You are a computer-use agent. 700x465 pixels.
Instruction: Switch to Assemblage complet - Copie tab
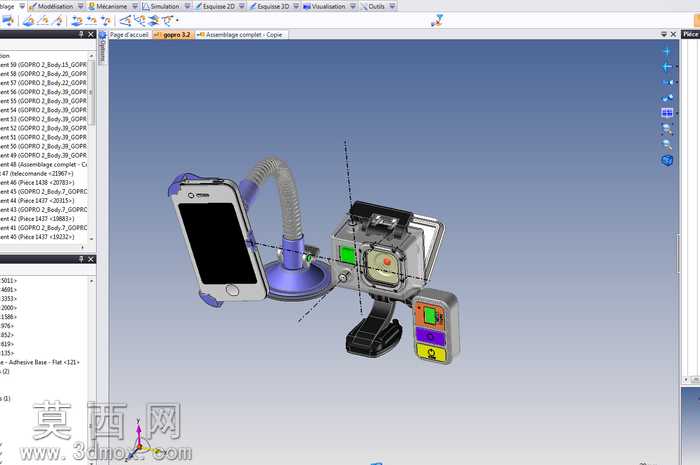point(241,34)
